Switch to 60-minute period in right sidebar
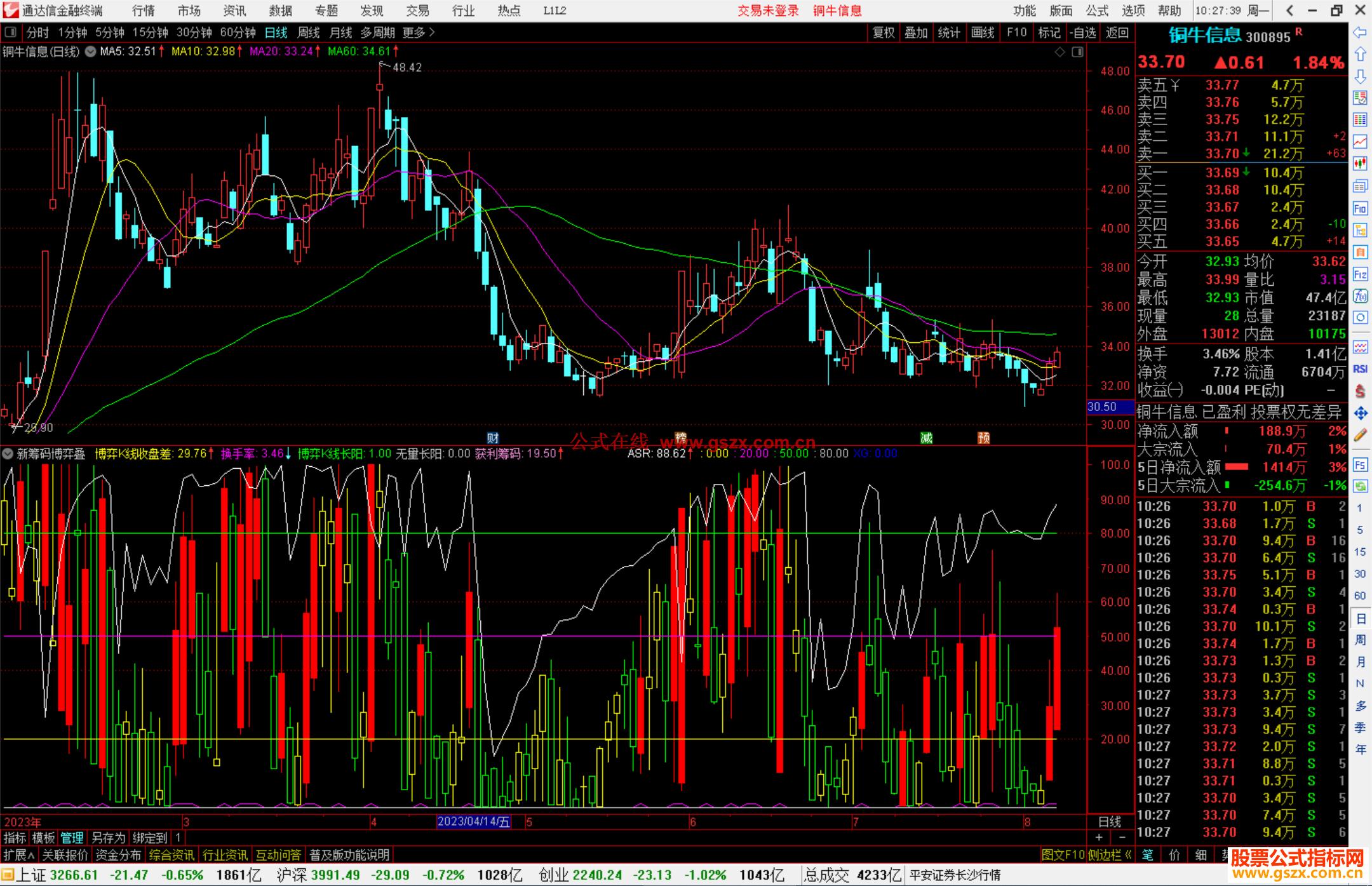This screenshot has height=886, width=1372. coord(1360,595)
